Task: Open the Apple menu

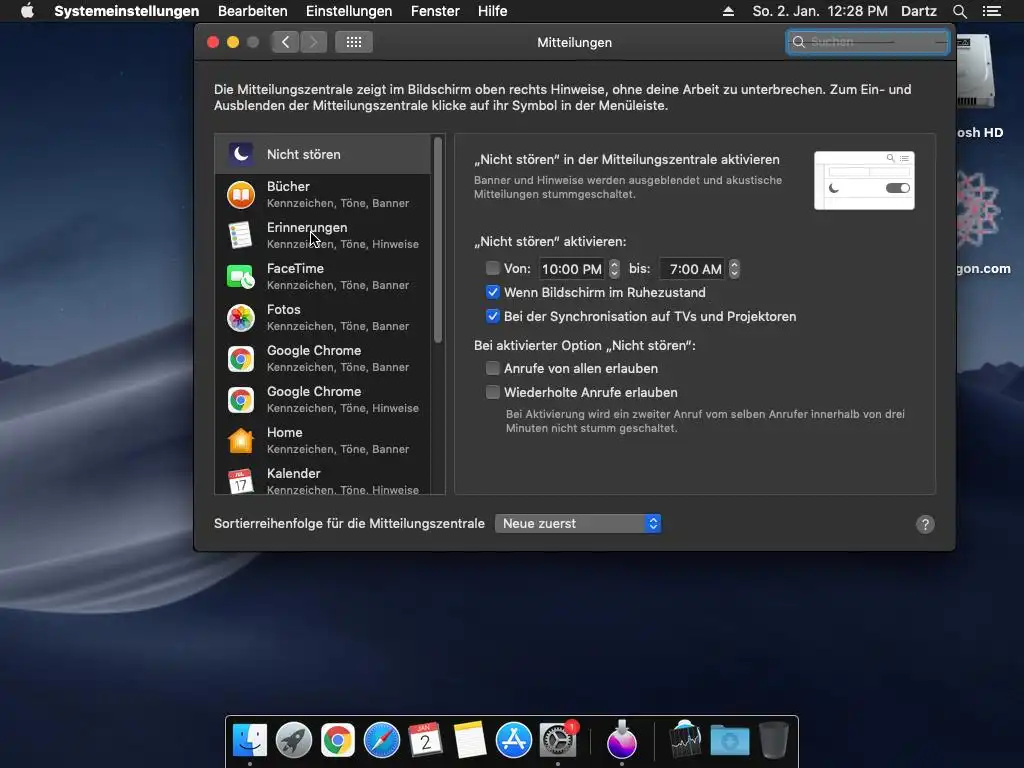Action: pyautogui.click(x=27, y=11)
